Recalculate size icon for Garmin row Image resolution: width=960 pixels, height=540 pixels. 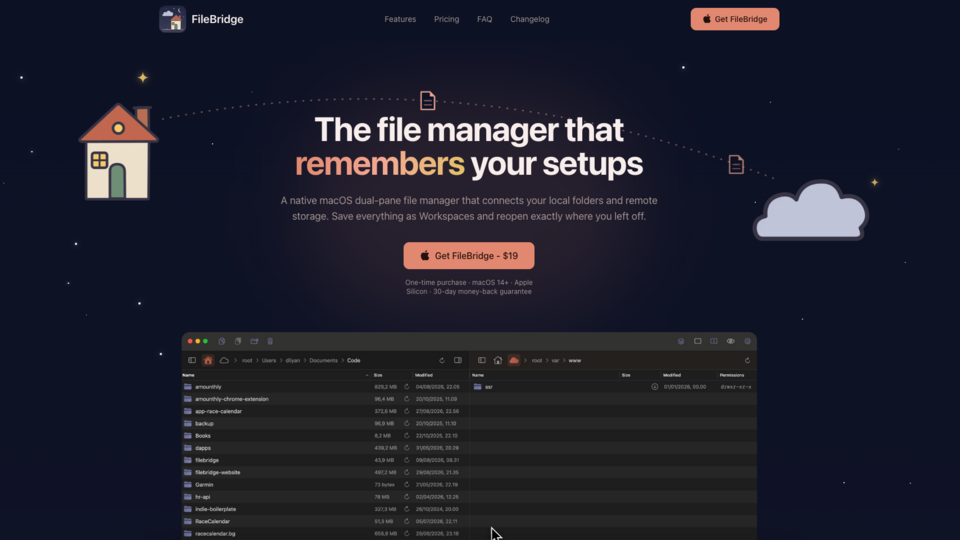[407, 484]
